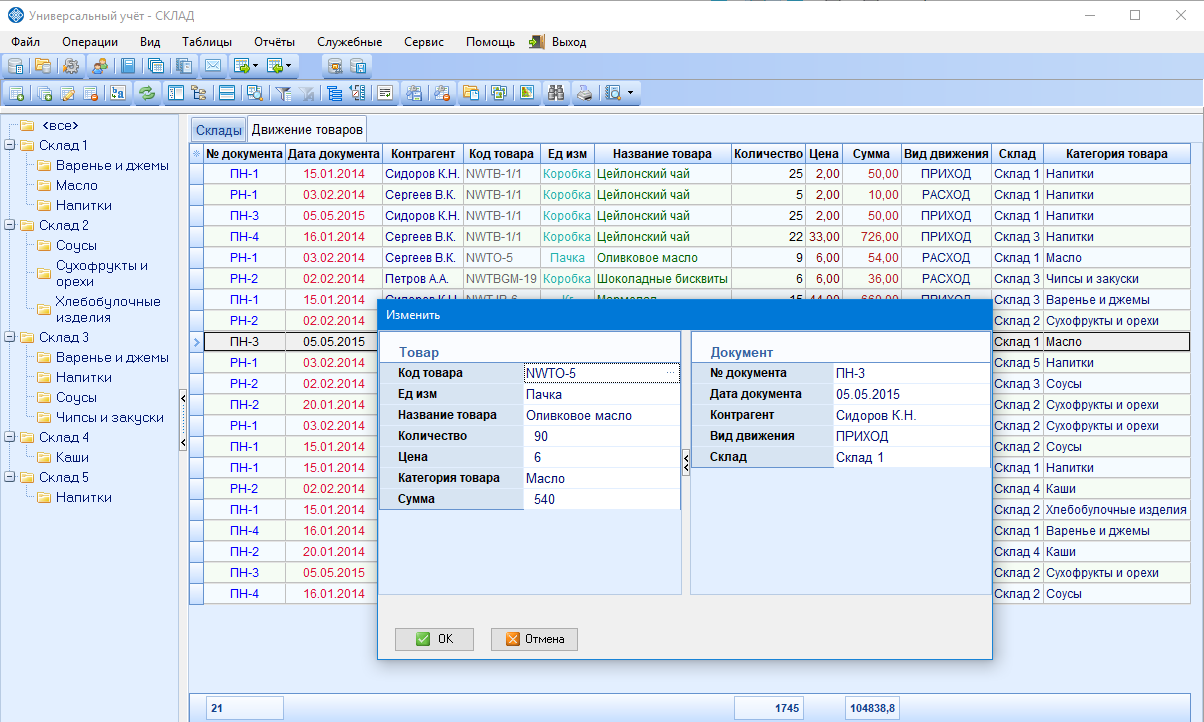
Task: Click the funnel filter icon
Action: [284, 93]
